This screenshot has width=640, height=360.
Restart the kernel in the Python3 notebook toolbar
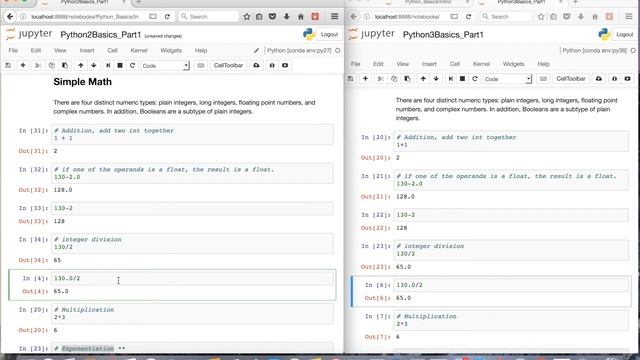475,79
